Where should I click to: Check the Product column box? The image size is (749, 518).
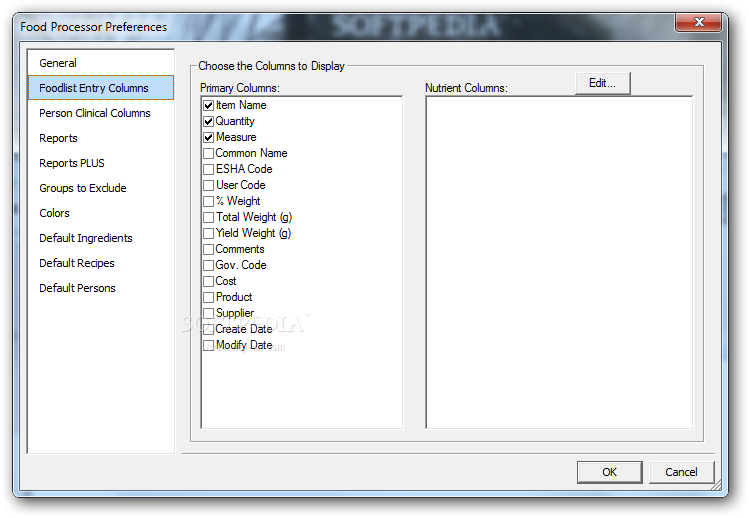click(x=208, y=298)
